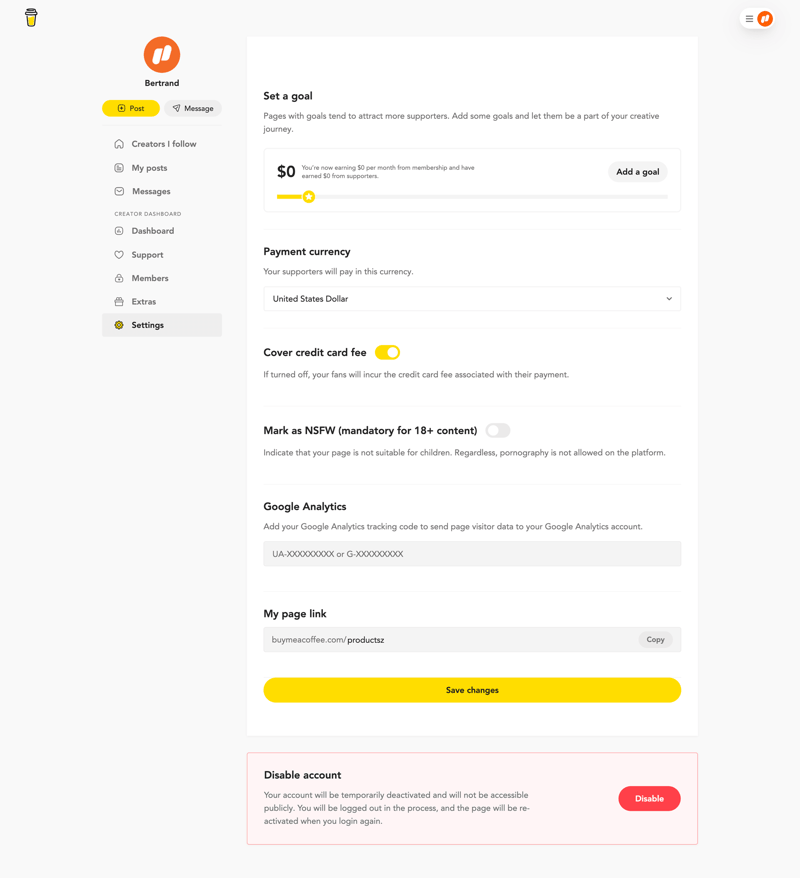Open the Support section
The image size is (800, 878).
145,254
